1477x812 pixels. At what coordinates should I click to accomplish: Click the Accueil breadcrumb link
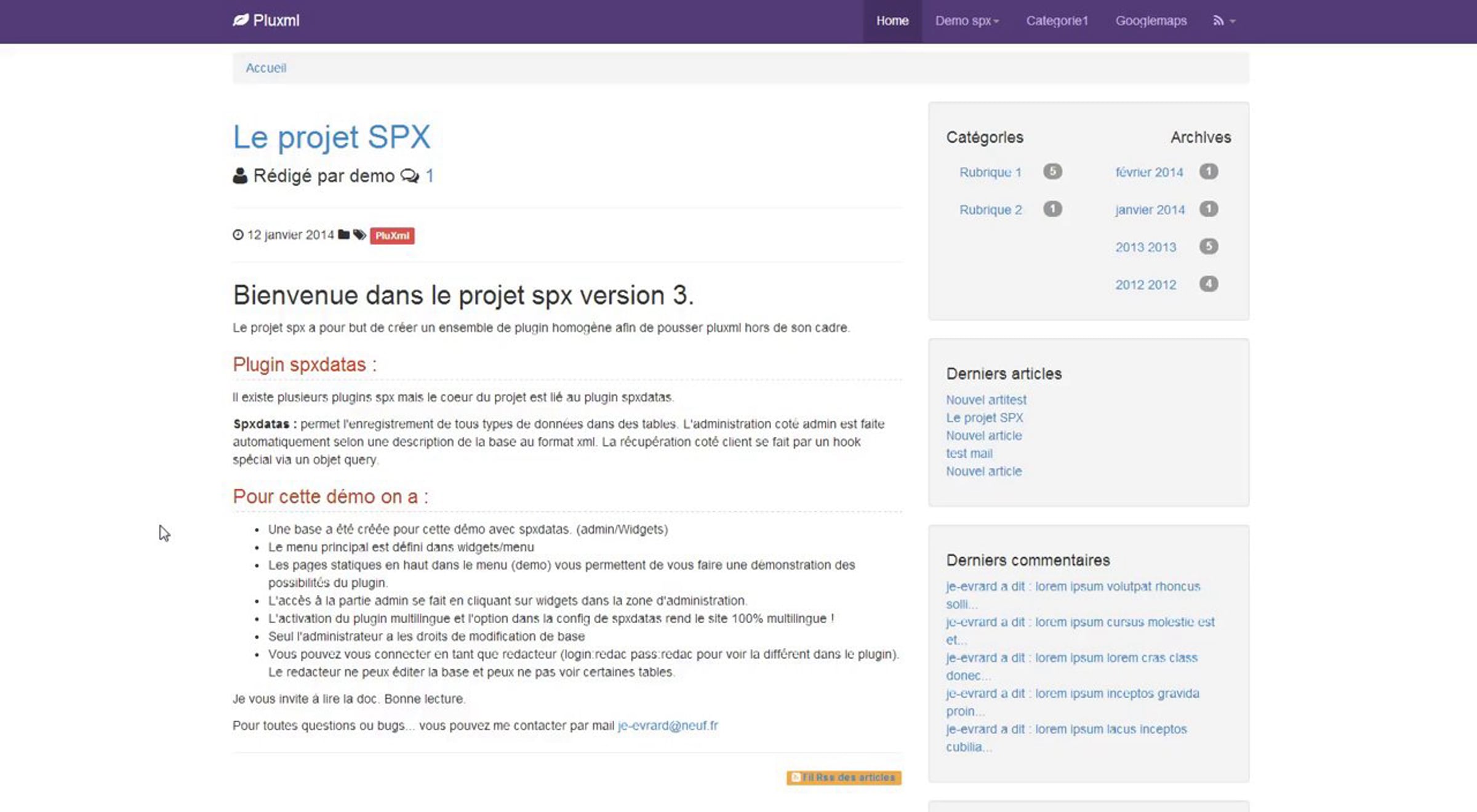click(266, 68)
